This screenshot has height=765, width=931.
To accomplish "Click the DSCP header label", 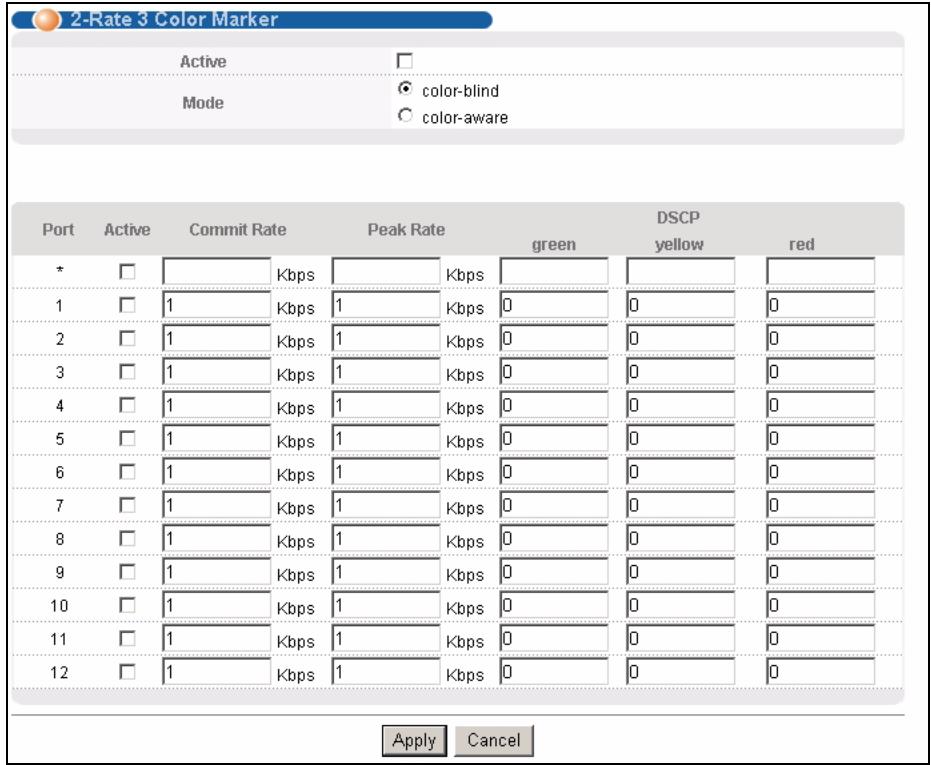I will point(678,217).
